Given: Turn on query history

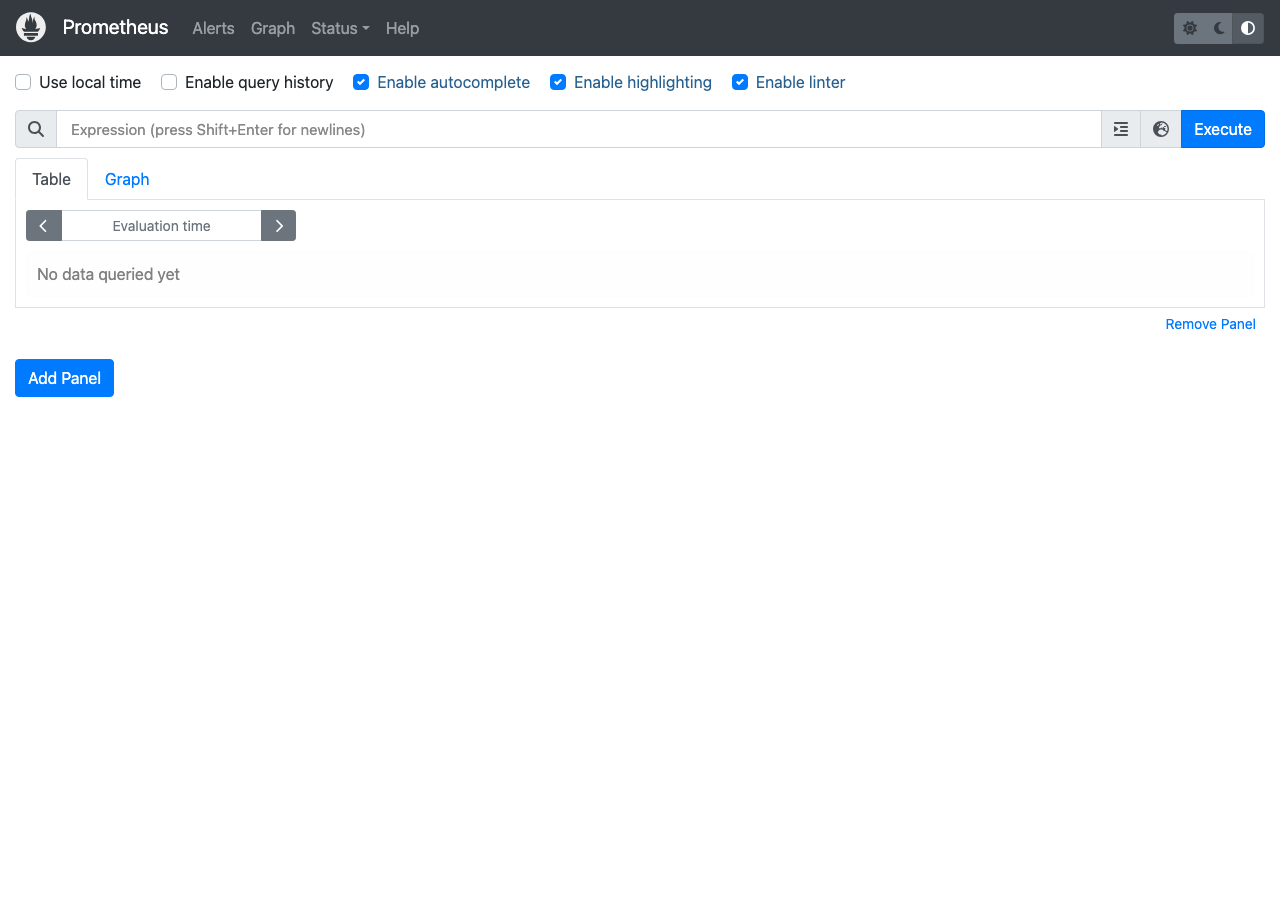Looking at the screenshot, I should (x=168, y=82).
